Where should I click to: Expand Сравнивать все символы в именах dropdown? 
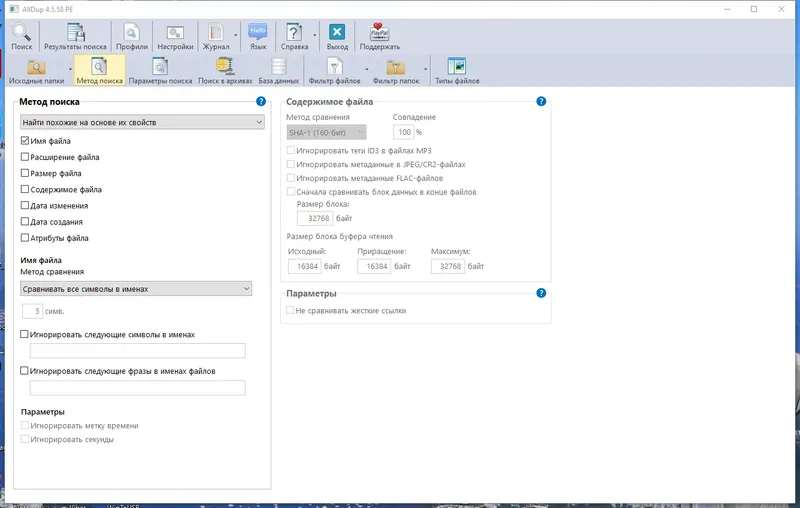point(136,289)
